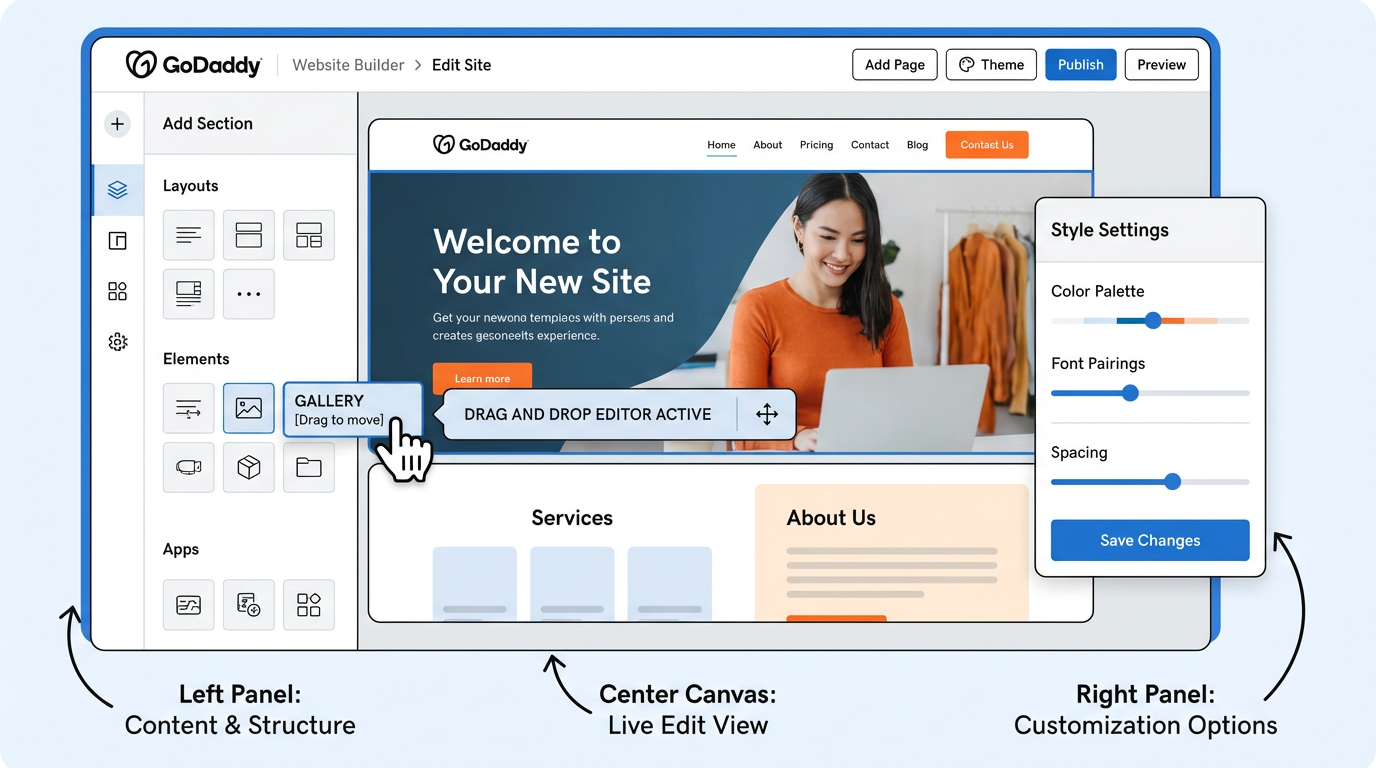The image size is (1376, 768).
Task: Open the Theme picker
Action: 991,64
